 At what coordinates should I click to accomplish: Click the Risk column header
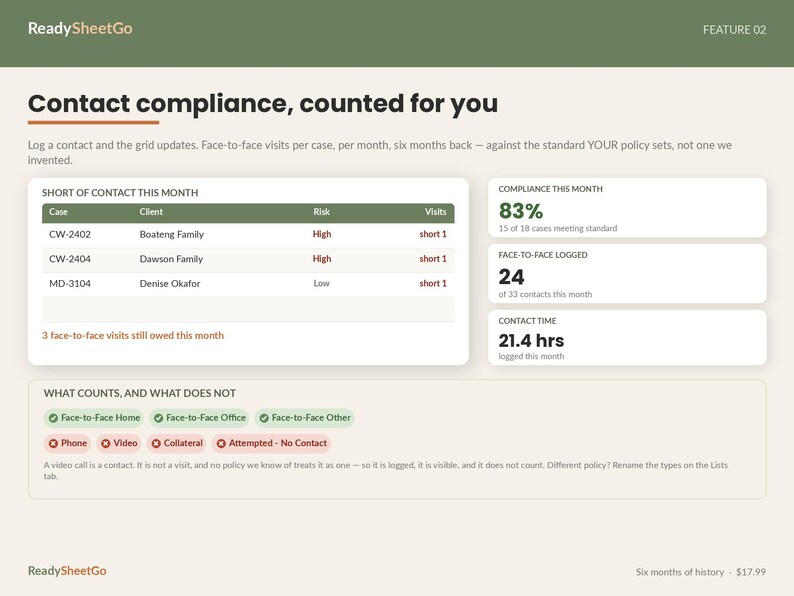(321, 212)
